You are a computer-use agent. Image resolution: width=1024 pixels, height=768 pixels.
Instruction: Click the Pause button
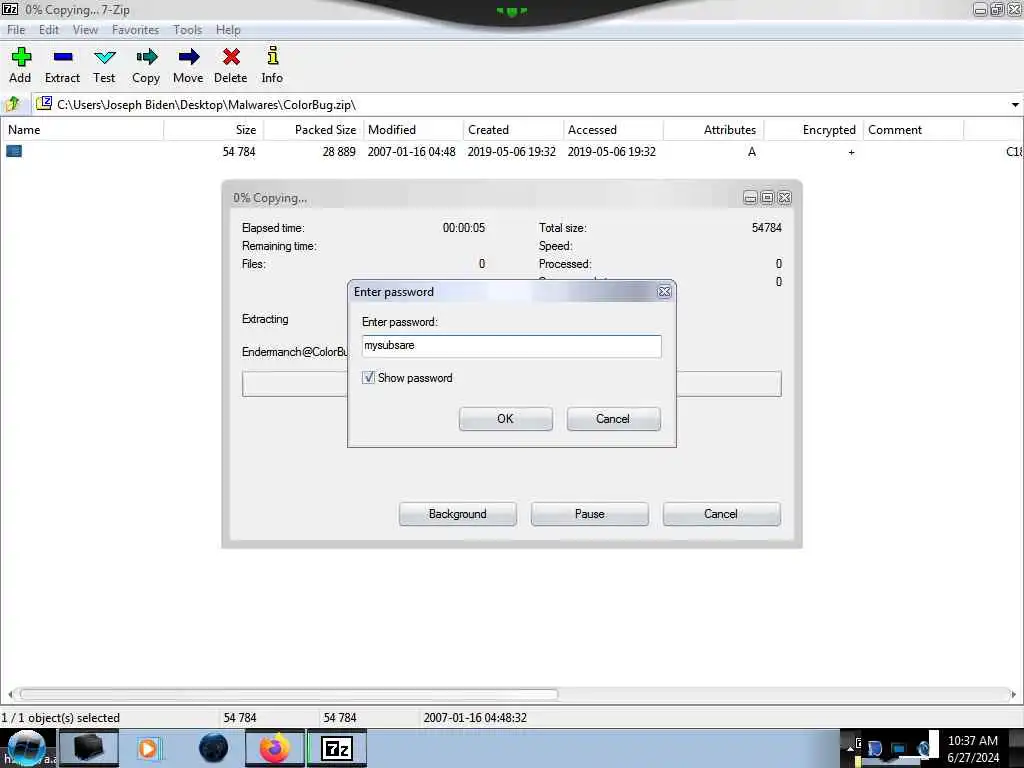coord(590,514)
